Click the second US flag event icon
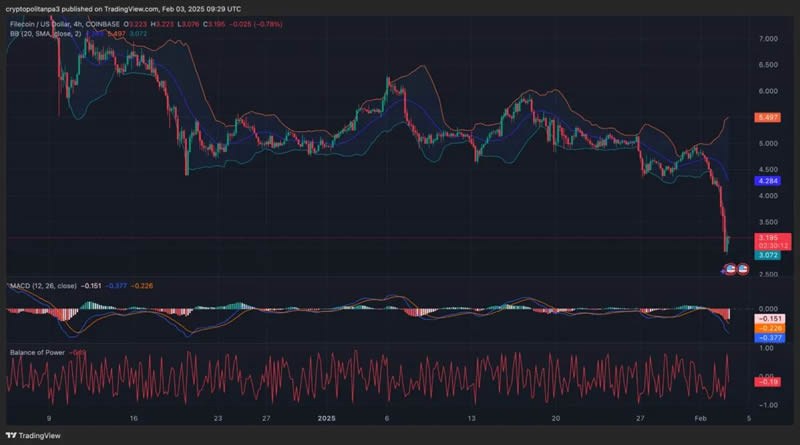This screenshot has height=445, width=800. pyautogui.click(x=741, y=270)
